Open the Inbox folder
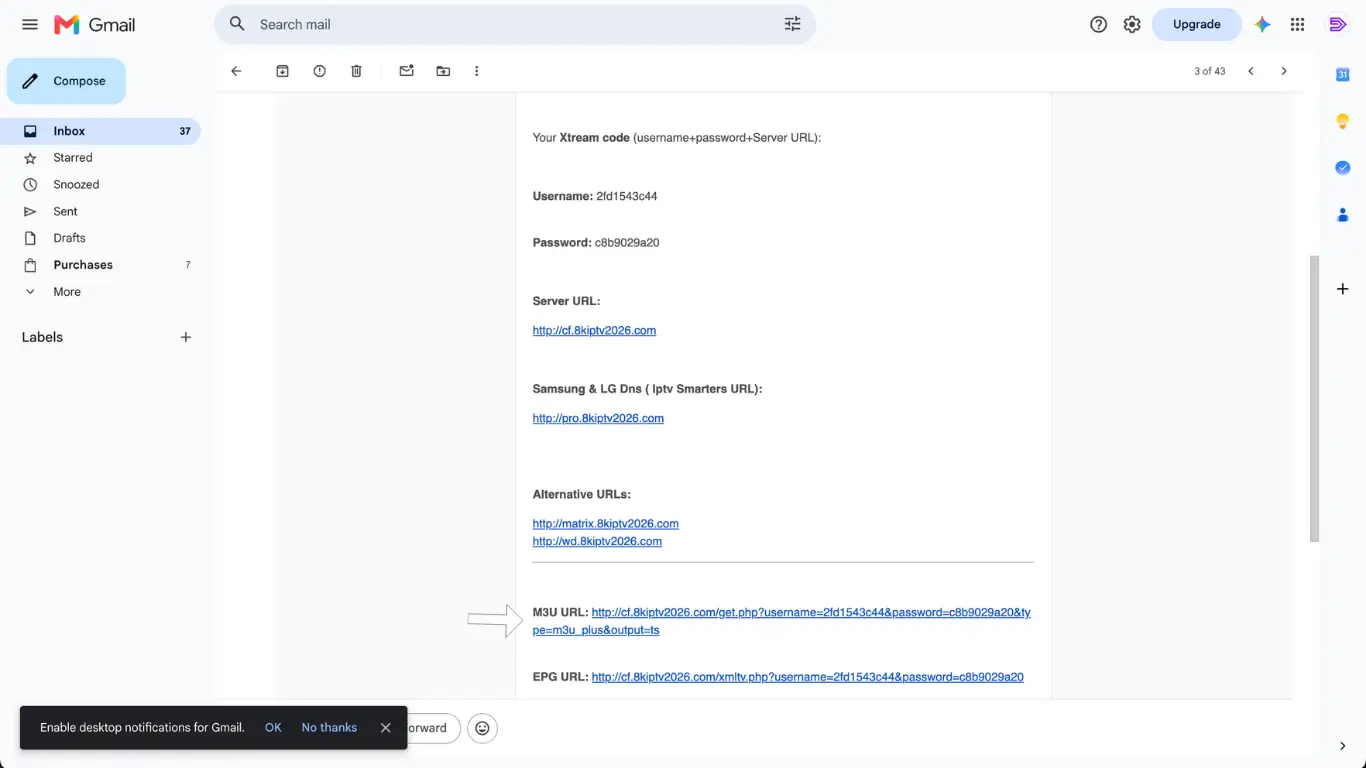This screenshot has width=1366, height=768. [100, 131]
